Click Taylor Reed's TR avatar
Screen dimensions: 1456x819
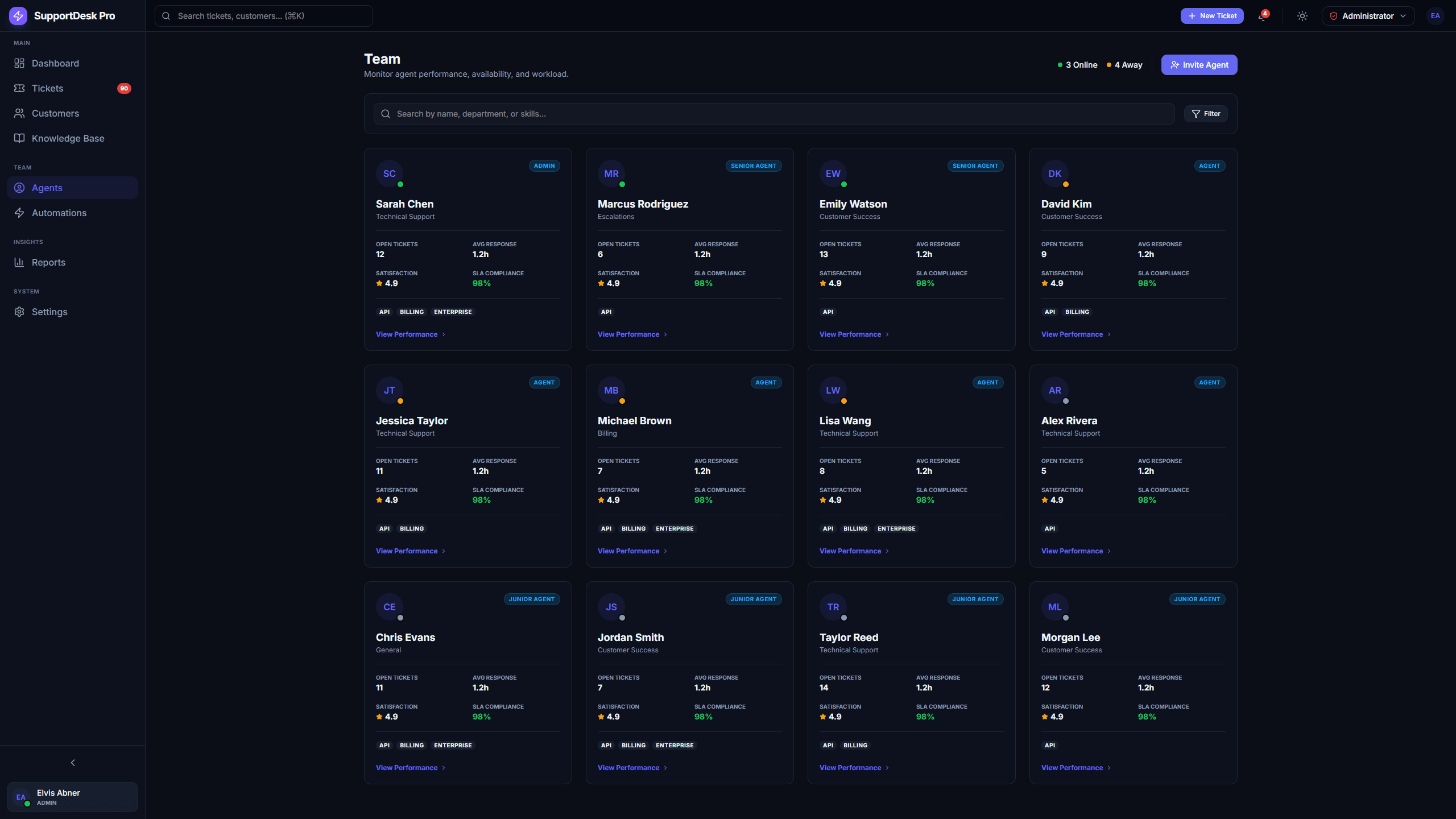833,607
